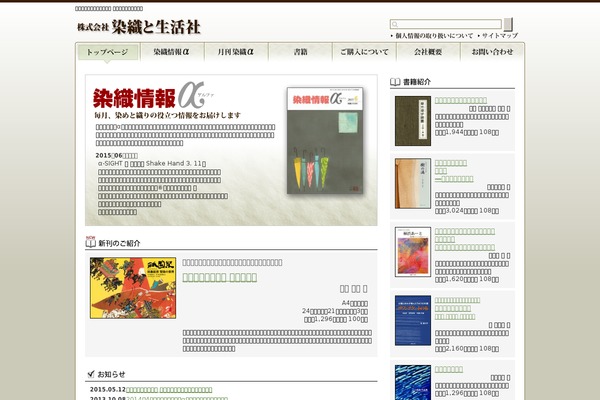
Task: Click the book icon beside 書籍紹介
Action: tap(395, 82)
